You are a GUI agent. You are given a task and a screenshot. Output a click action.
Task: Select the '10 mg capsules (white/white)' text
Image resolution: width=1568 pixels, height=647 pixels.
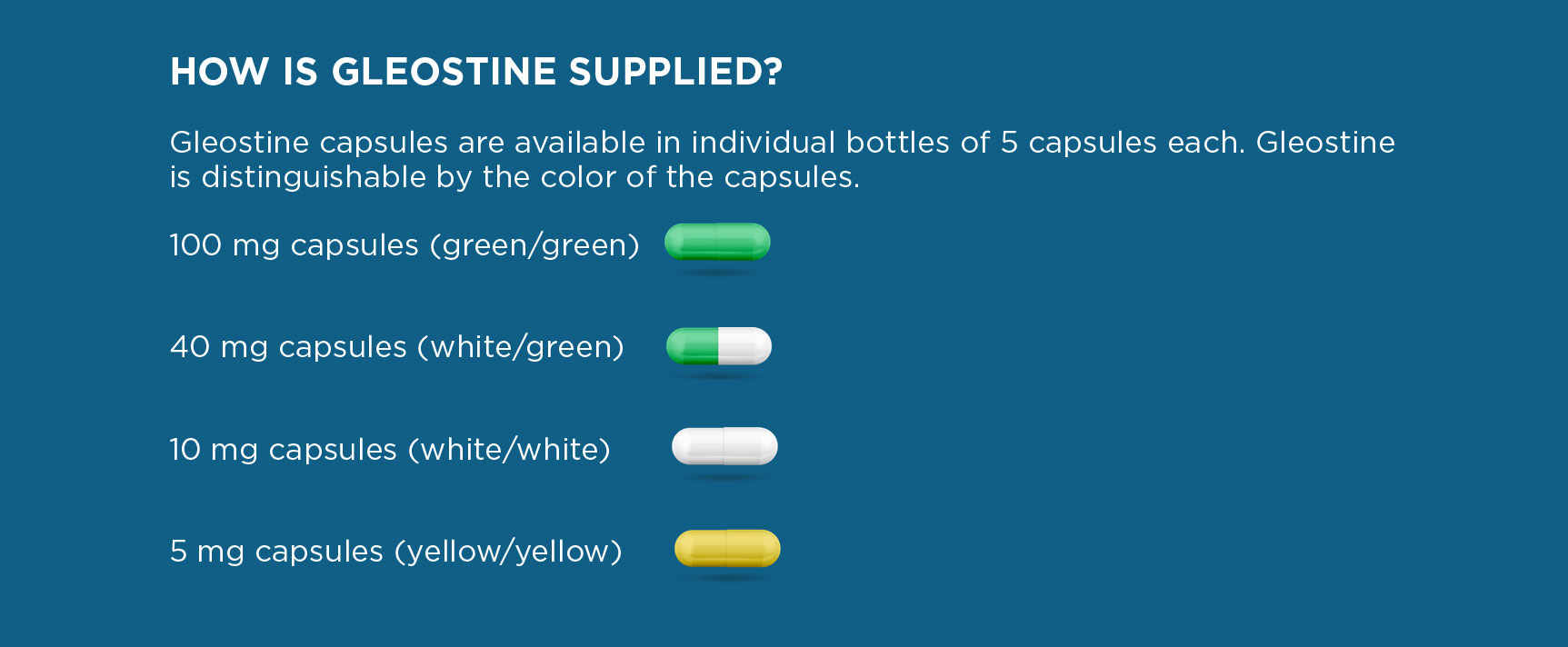pos(390,450)
